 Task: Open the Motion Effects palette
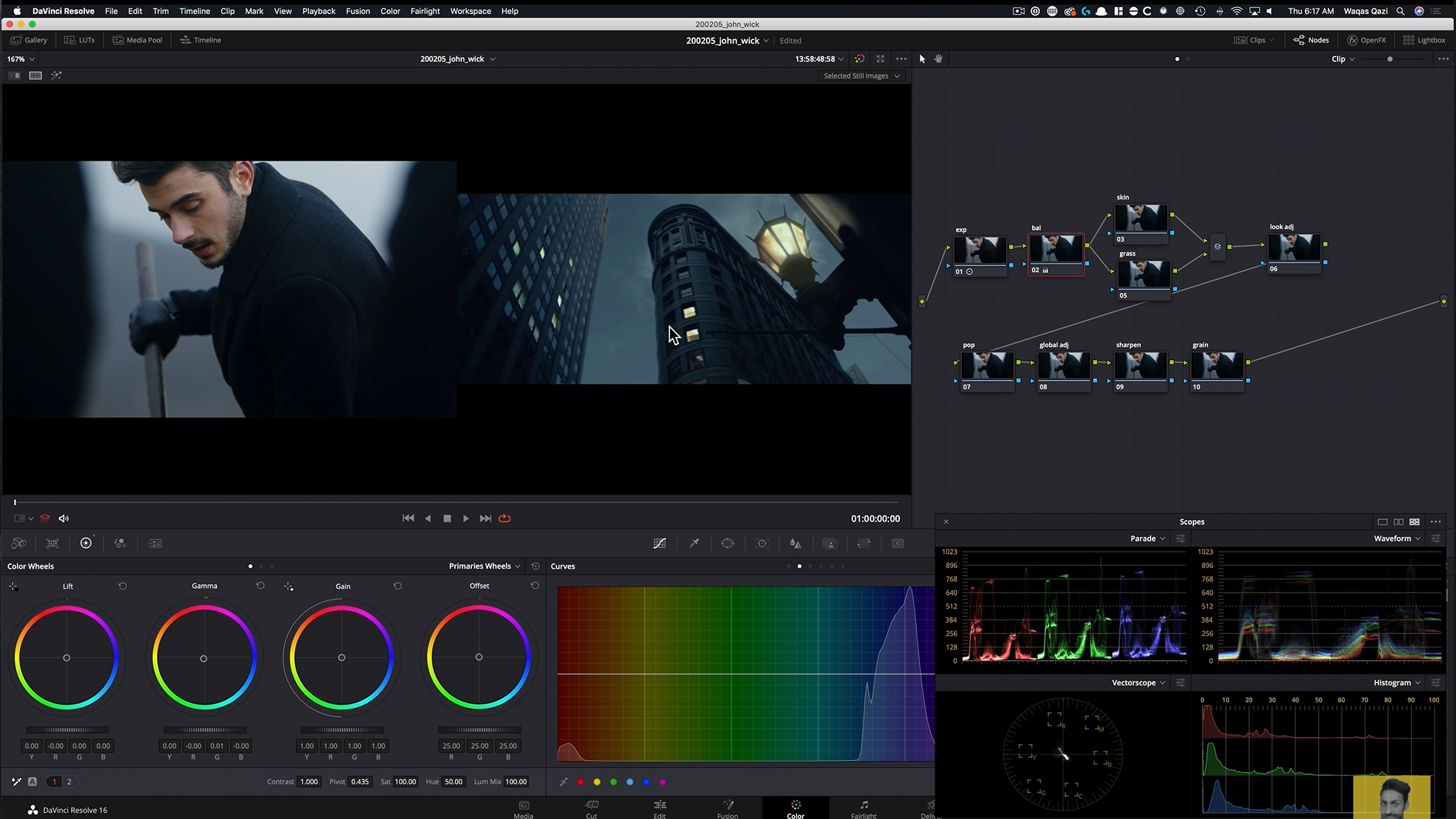[x=155, y=543]
